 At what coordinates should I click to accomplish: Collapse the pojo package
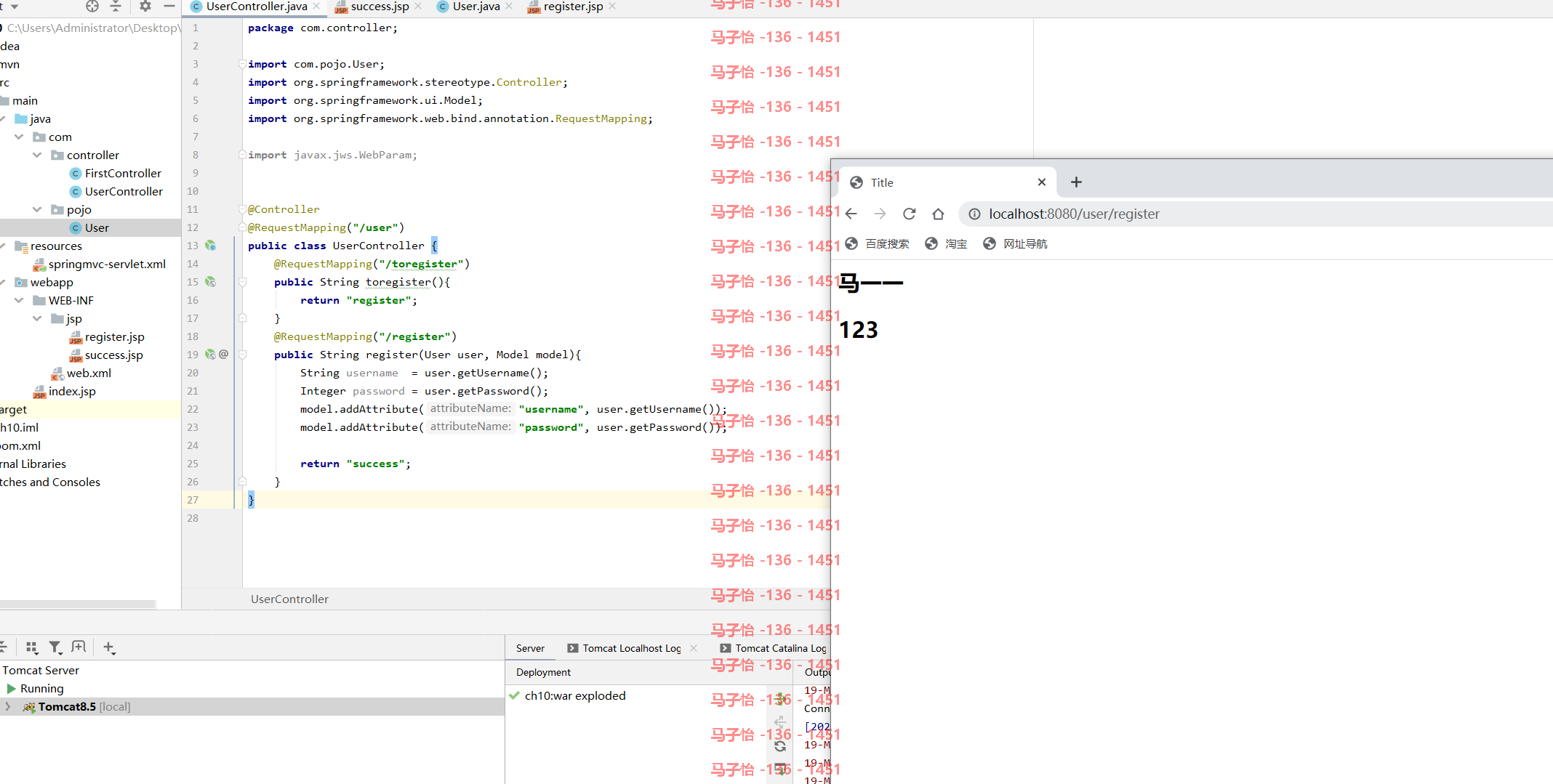pyautogui.click(x=37, y=209)
